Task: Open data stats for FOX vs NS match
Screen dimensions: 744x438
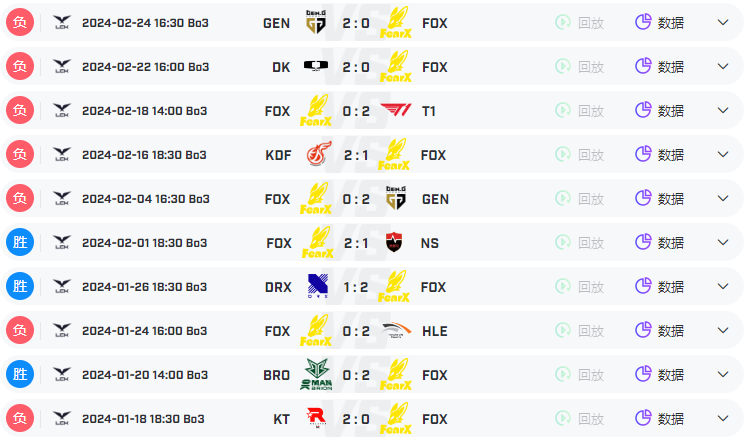Action: tap(660, 242)
